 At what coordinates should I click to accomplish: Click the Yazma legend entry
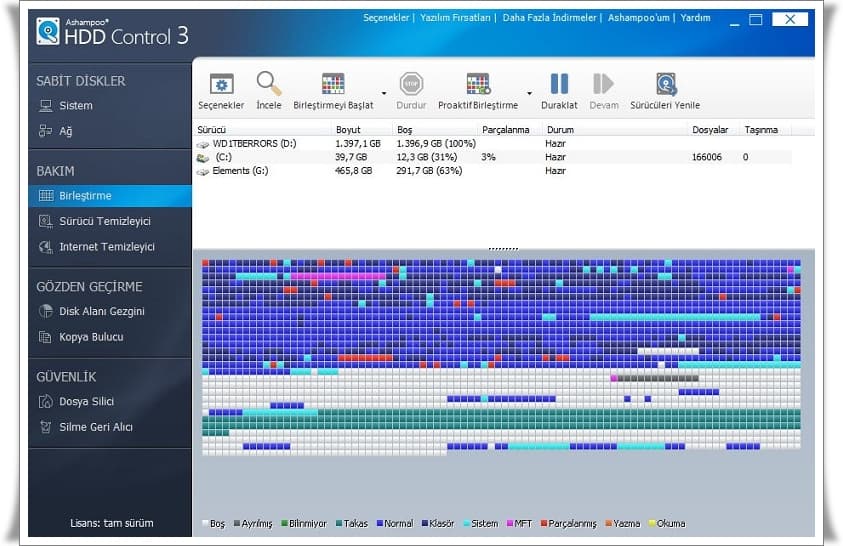[x=623, y=523]
